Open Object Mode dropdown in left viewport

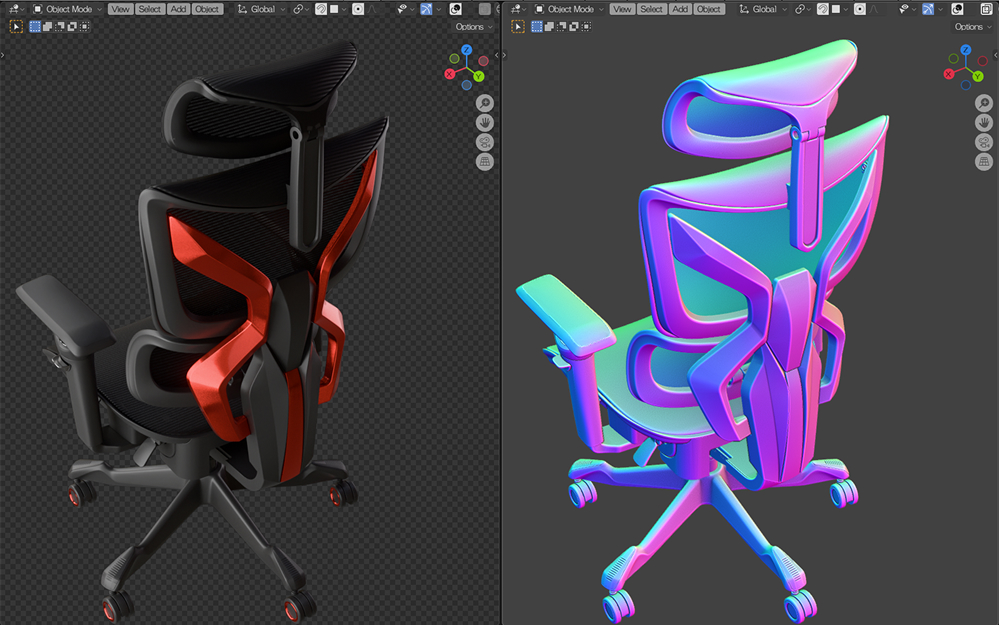point(67,9)
